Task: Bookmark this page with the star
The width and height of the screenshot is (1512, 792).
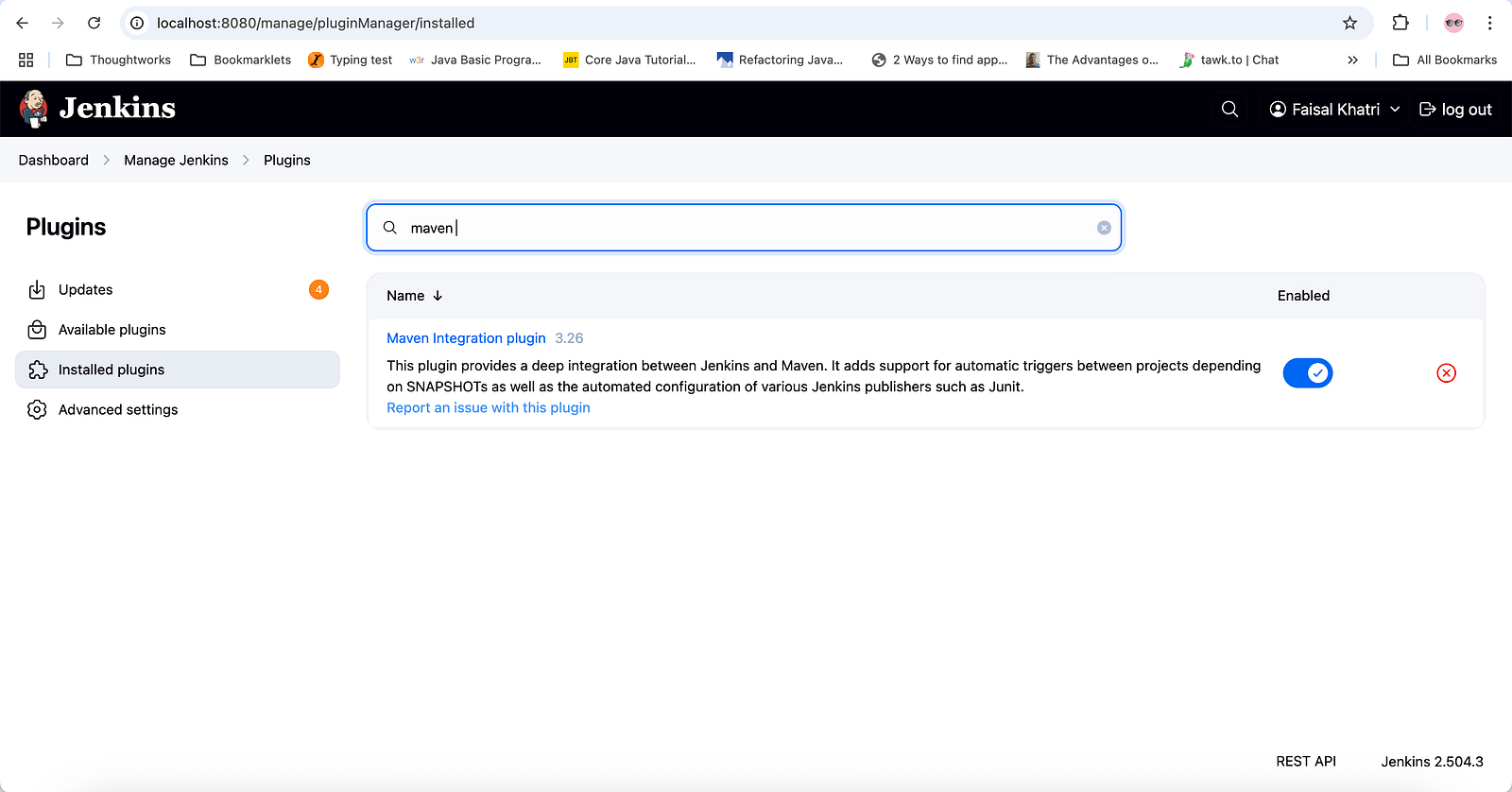Action: coord(1349,23)
